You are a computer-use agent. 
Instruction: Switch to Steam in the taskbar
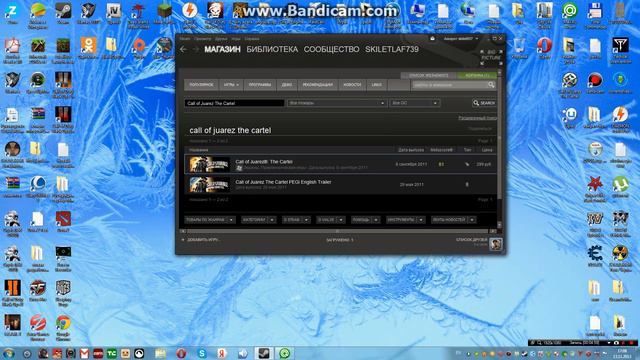tap(263, 353)
